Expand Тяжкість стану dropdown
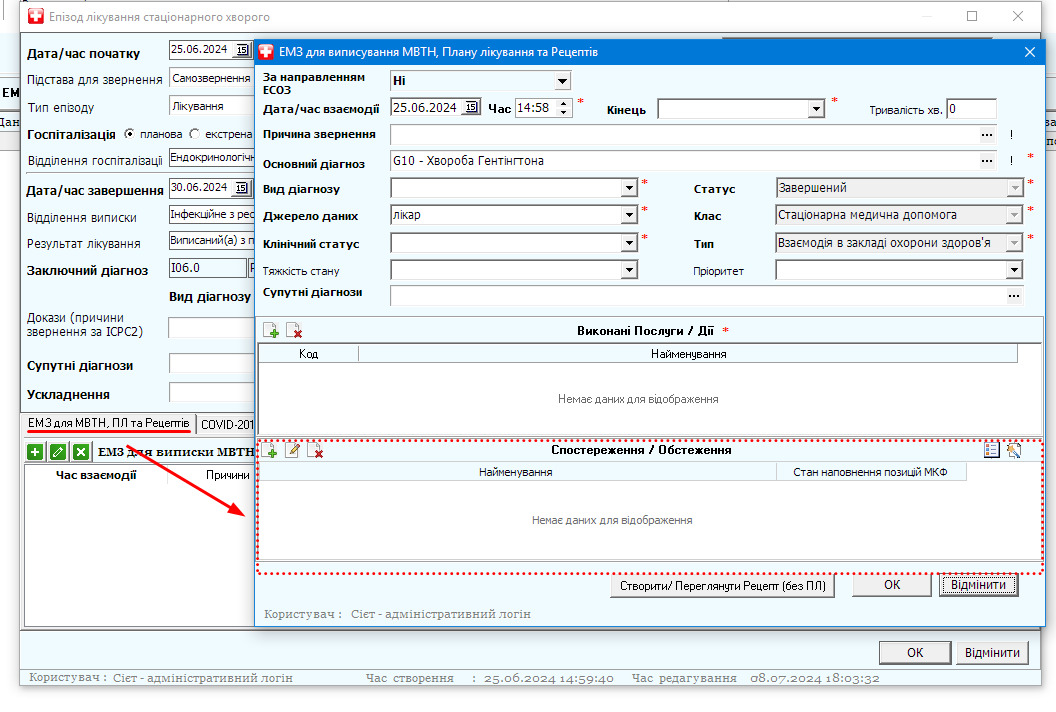Viewport: 1056px width, 712px height. pos(629,270)
